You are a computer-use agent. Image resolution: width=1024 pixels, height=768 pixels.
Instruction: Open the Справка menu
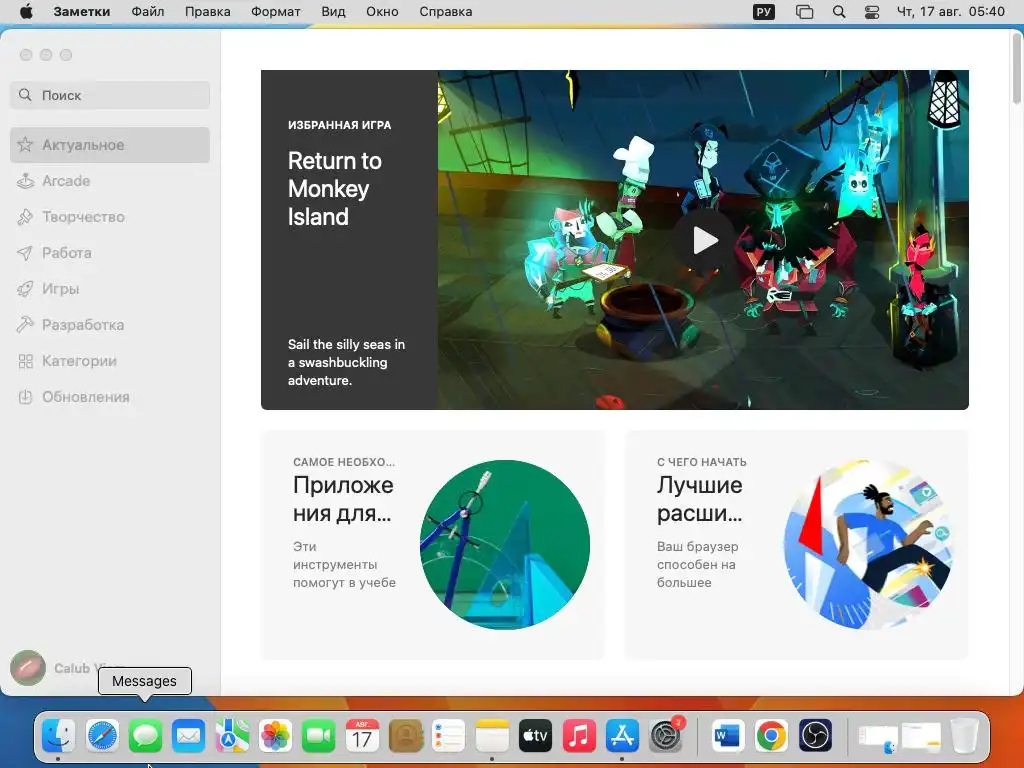coord(445,12)
